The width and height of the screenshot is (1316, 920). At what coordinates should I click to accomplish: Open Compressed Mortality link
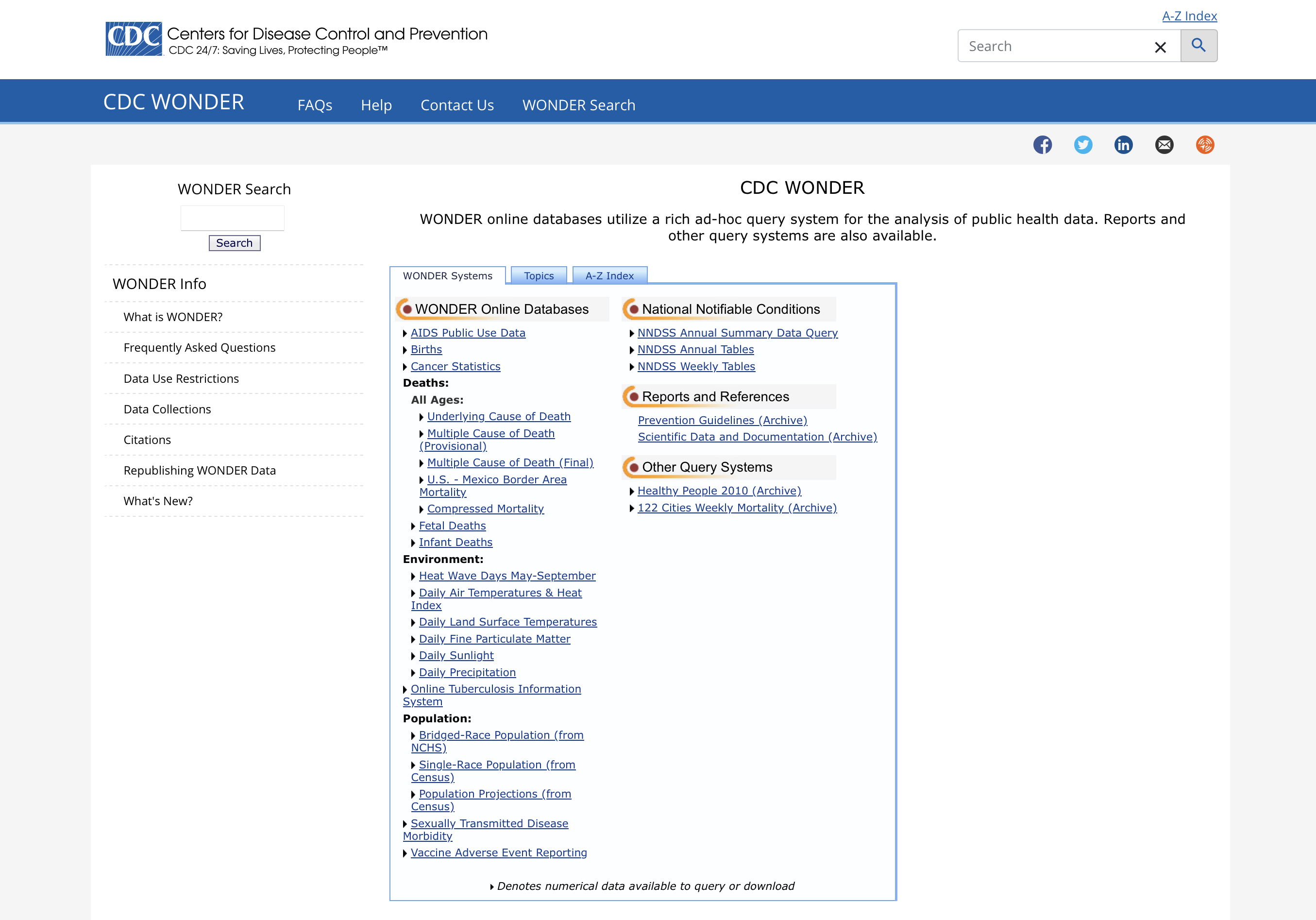[x=486, y=509]
